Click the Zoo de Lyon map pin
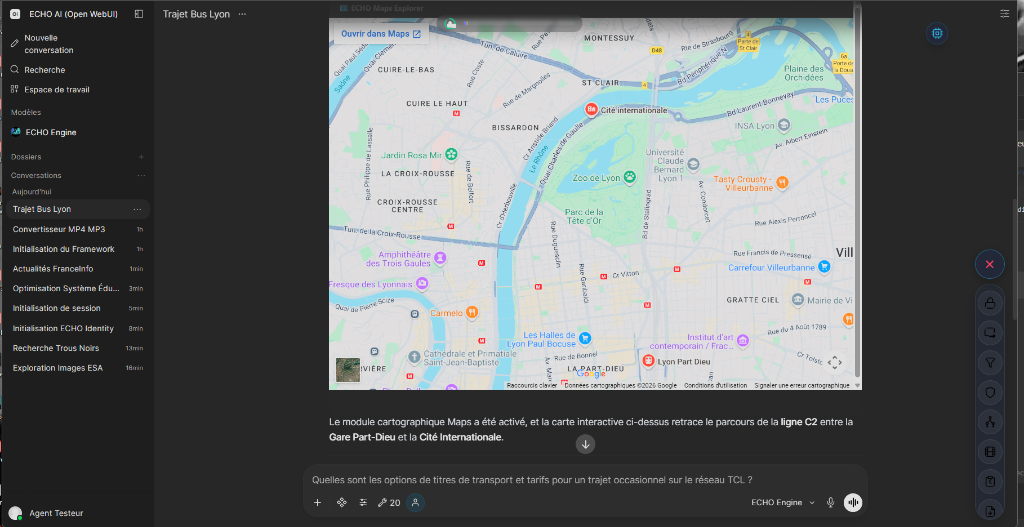 pyautogui.click(x=630, y=176)
